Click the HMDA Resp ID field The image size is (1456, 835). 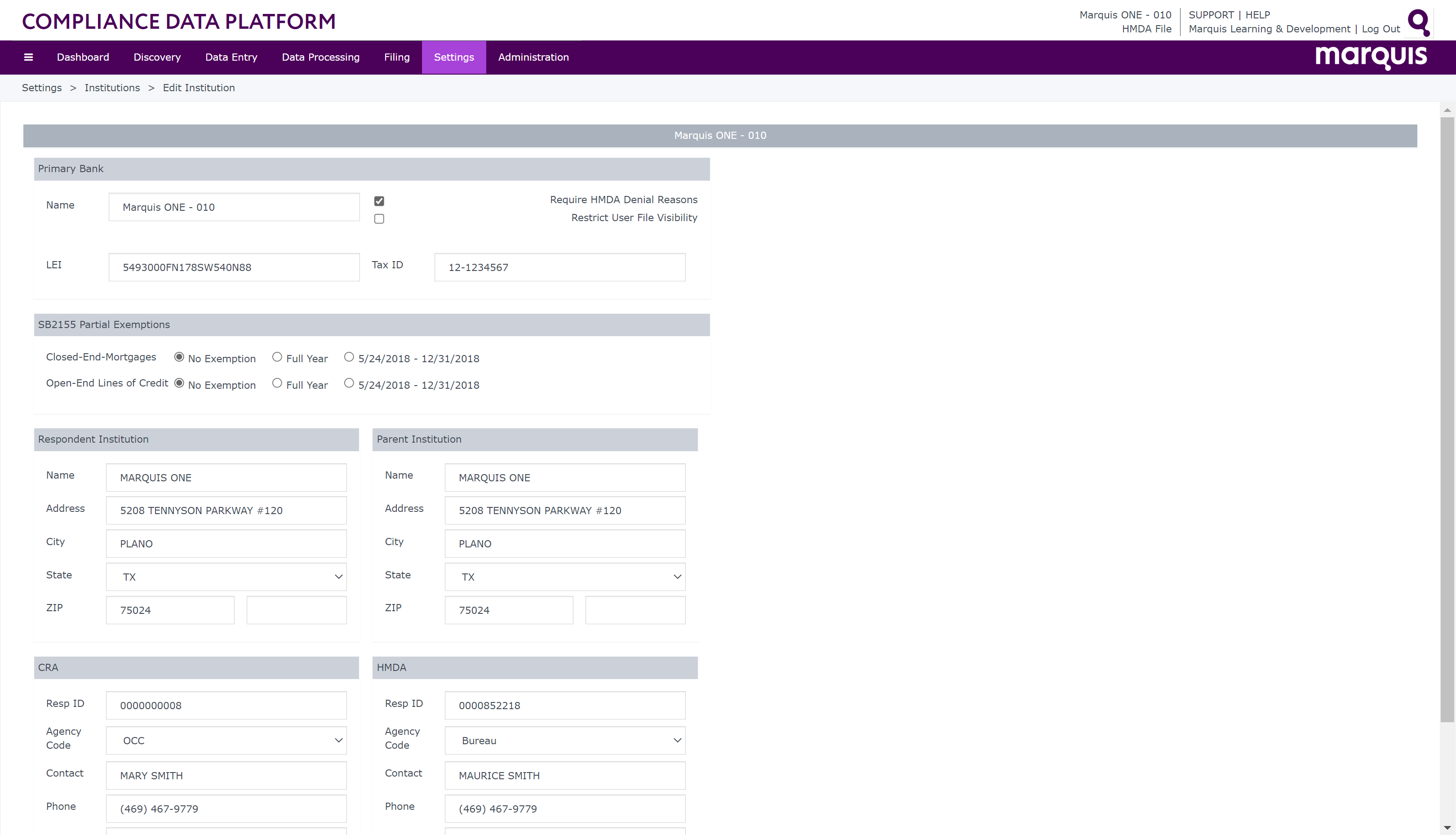tap(565, 706)
